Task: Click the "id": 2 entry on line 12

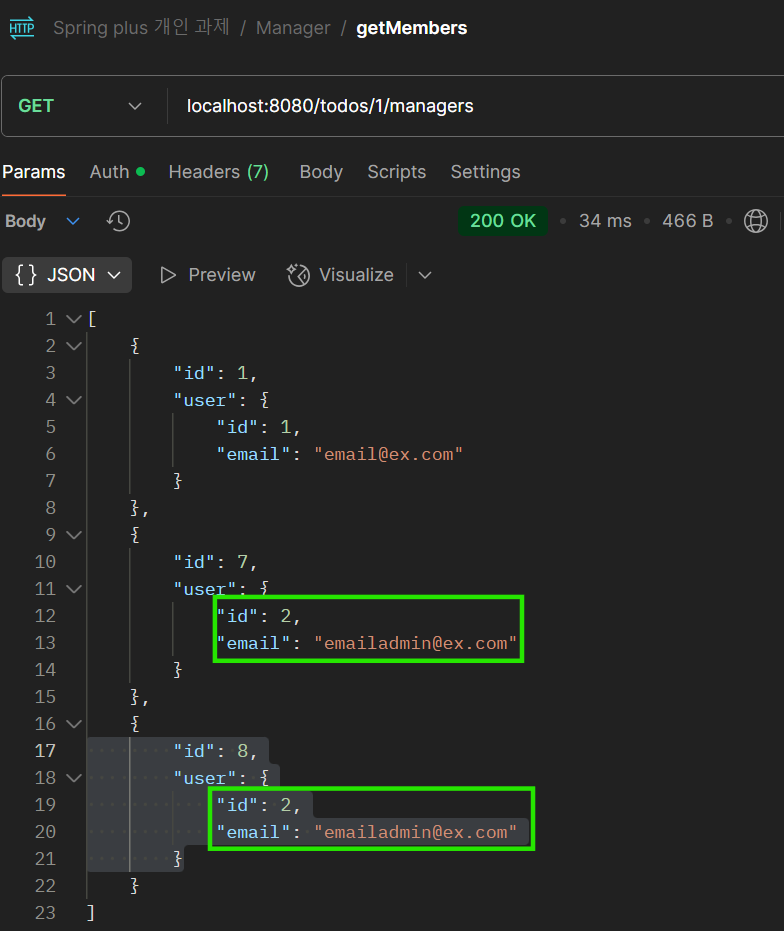Action: pos(258,616)
